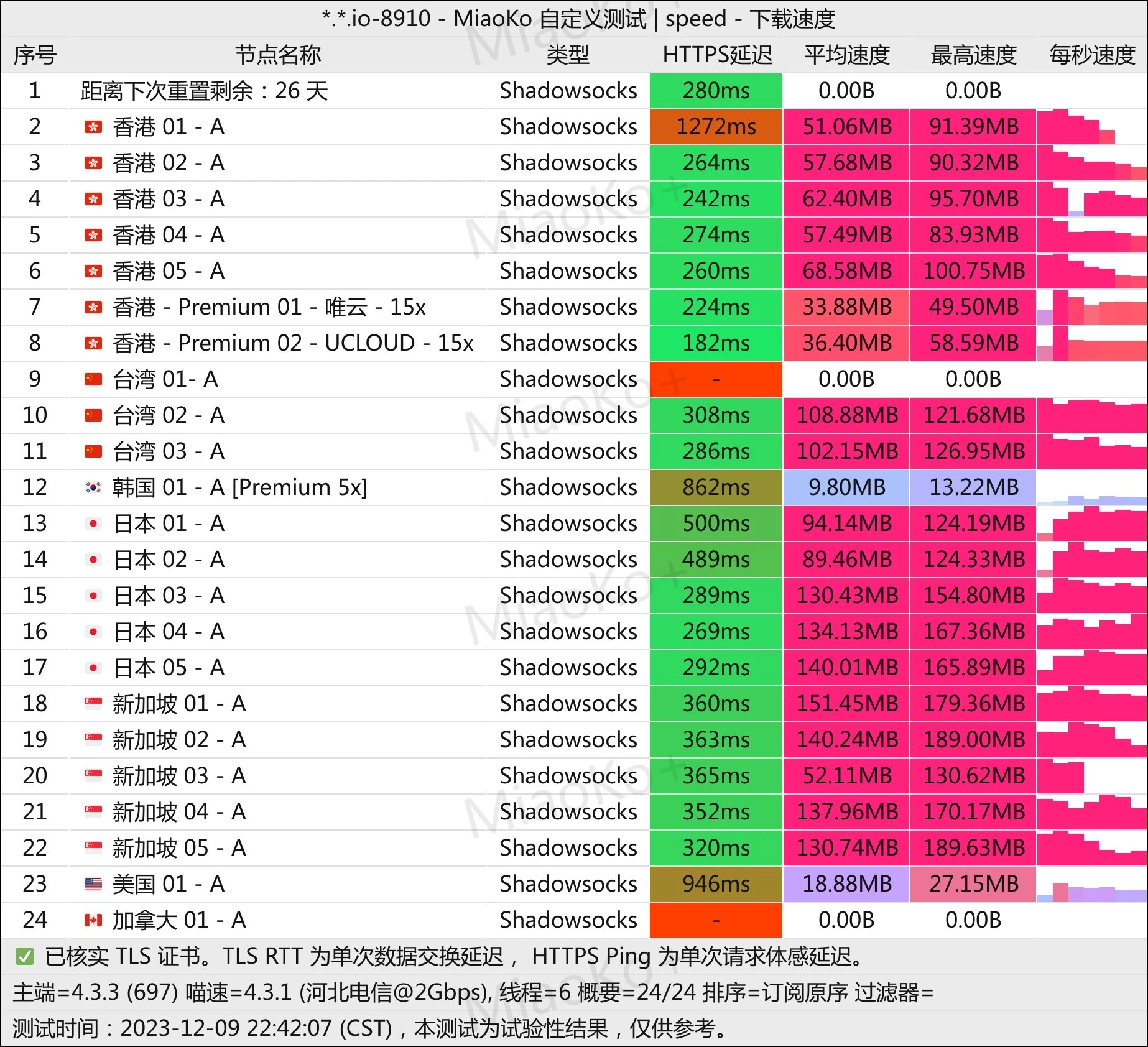Select node name 新加坡 05 - A
Viewport: 1148px width, 1047px height.
pos(179,848)
